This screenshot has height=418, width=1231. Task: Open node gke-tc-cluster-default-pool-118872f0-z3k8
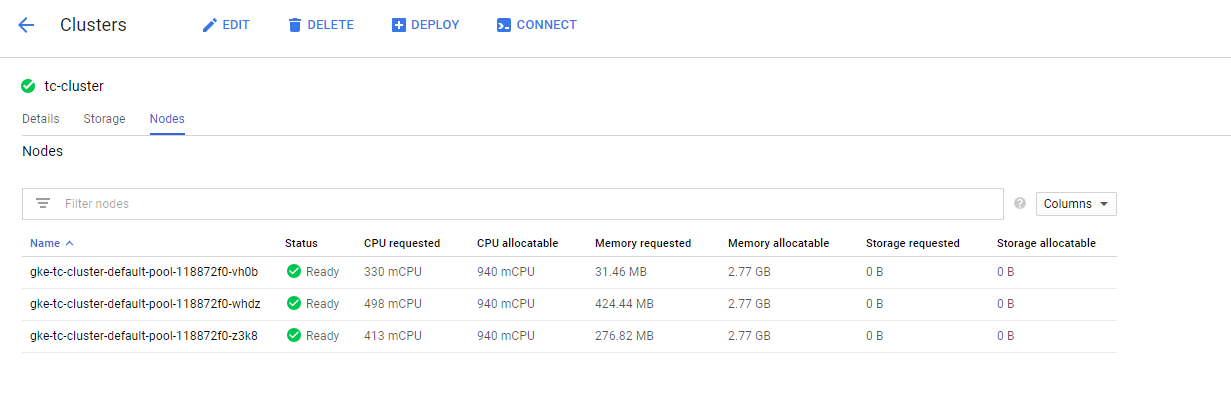144,336
